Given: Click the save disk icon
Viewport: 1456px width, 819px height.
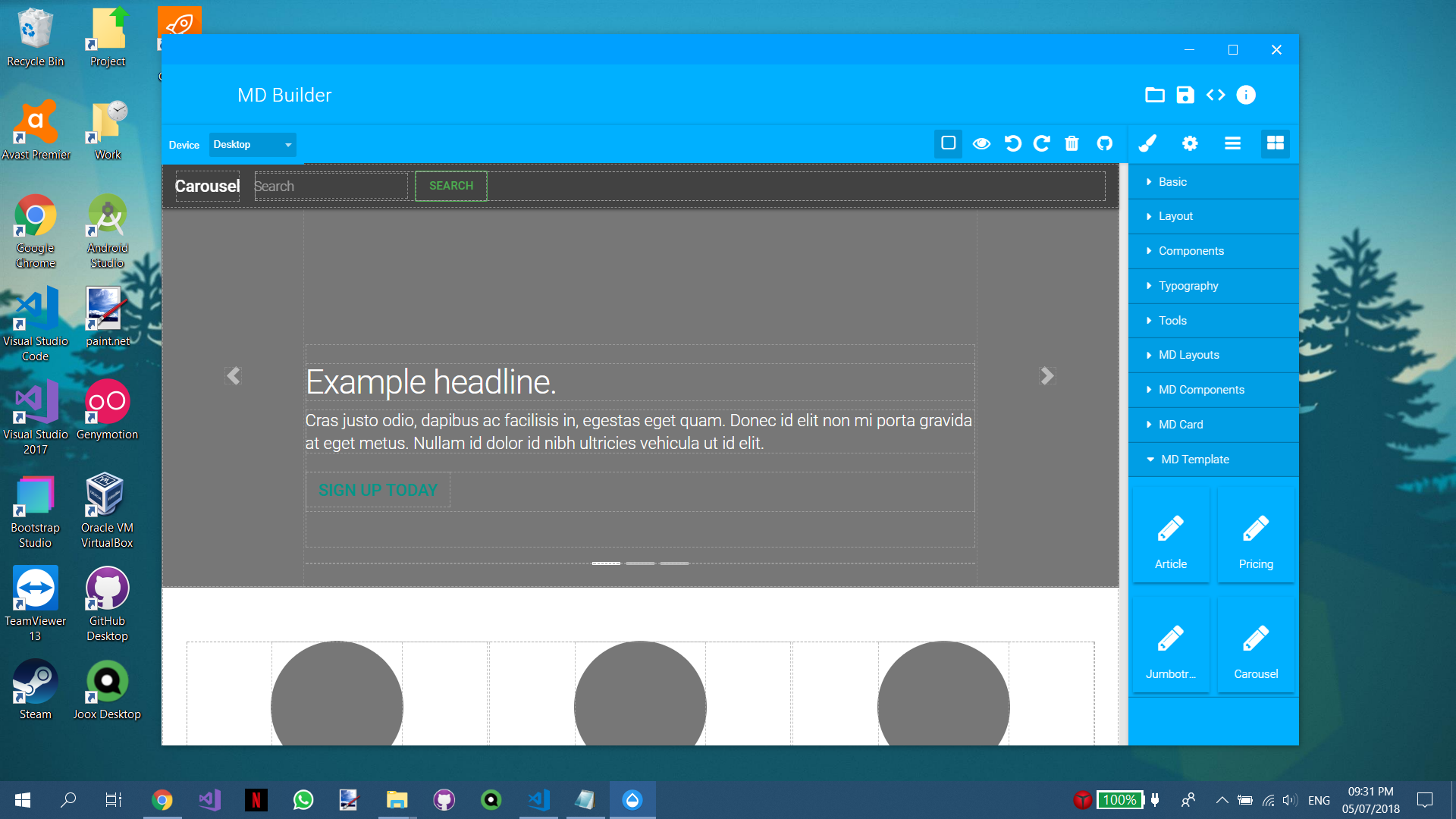Looking at the screenshot, I should pyautogui.click(x=1185, y=95).
